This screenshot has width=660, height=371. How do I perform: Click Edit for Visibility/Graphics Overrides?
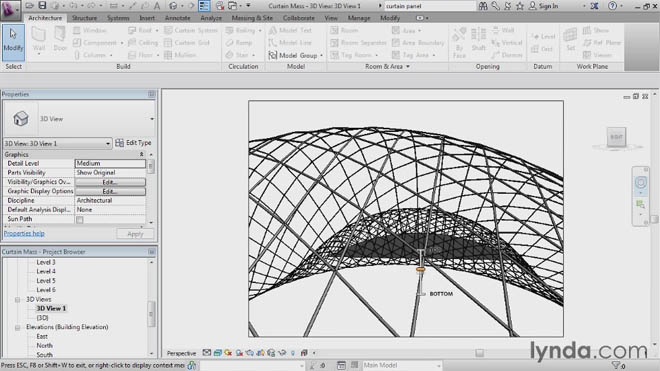coord(110,182)
